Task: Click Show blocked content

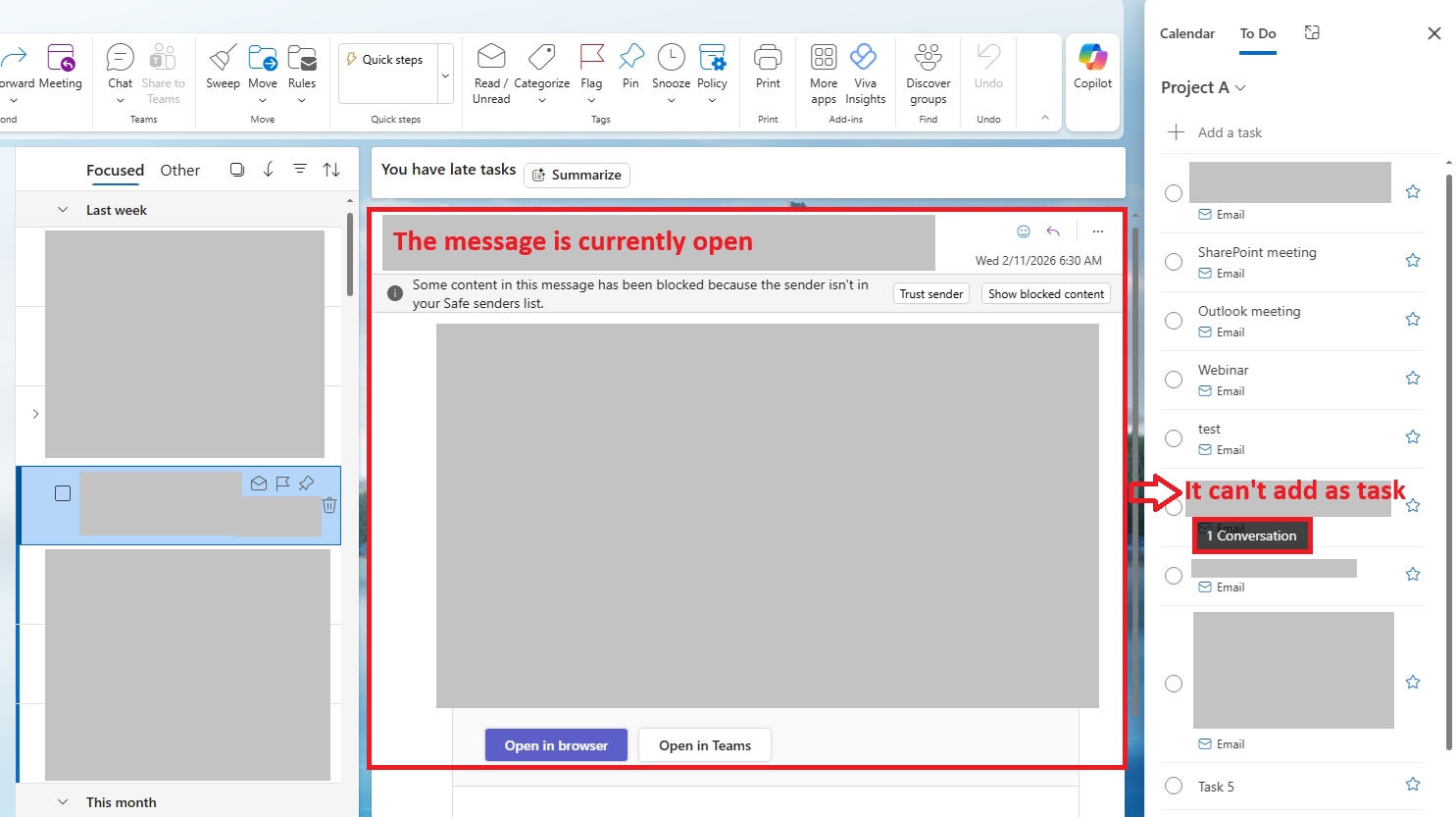Action: 1046,293
